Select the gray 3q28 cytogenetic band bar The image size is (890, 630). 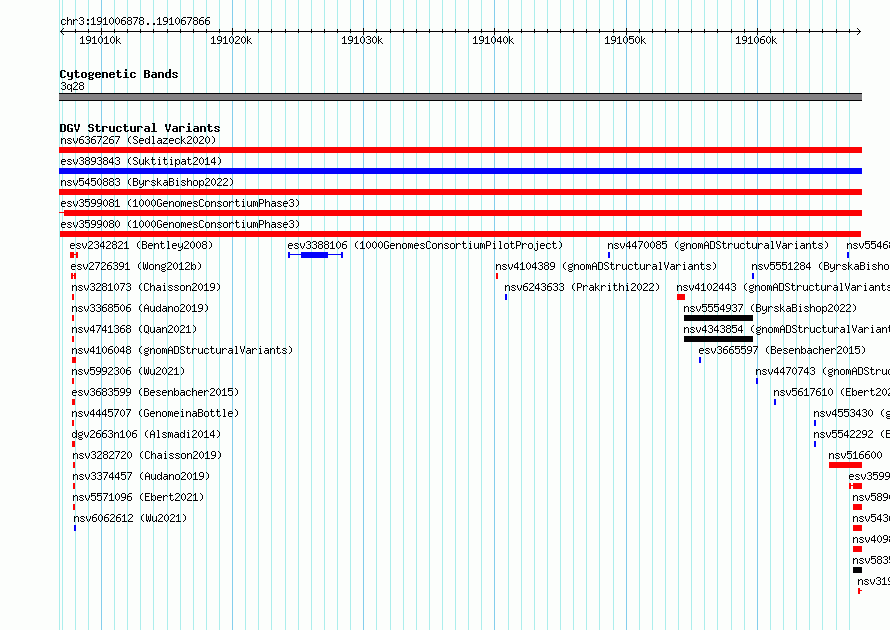tap(460, 97)
